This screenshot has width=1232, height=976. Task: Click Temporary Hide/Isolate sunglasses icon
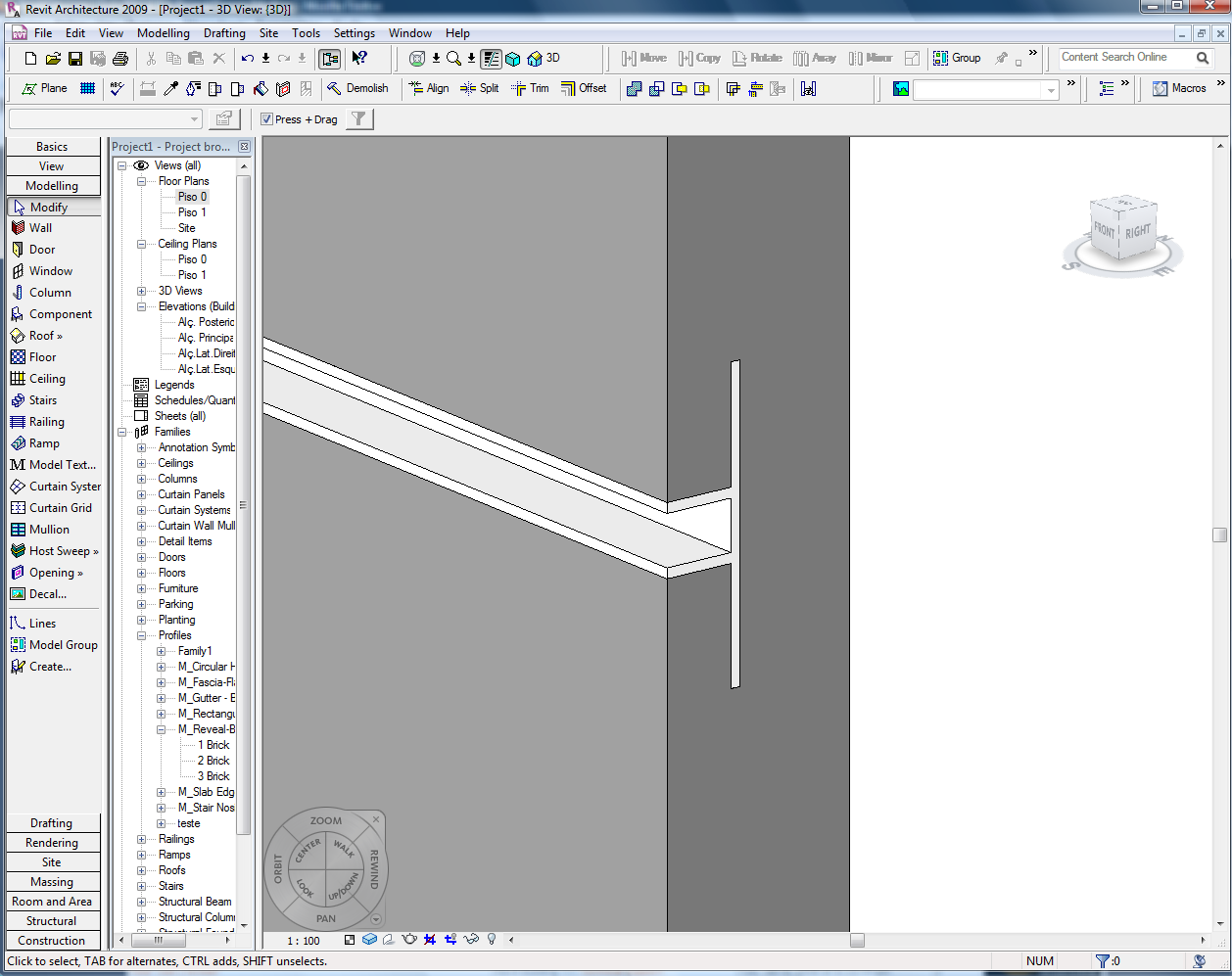471,939
